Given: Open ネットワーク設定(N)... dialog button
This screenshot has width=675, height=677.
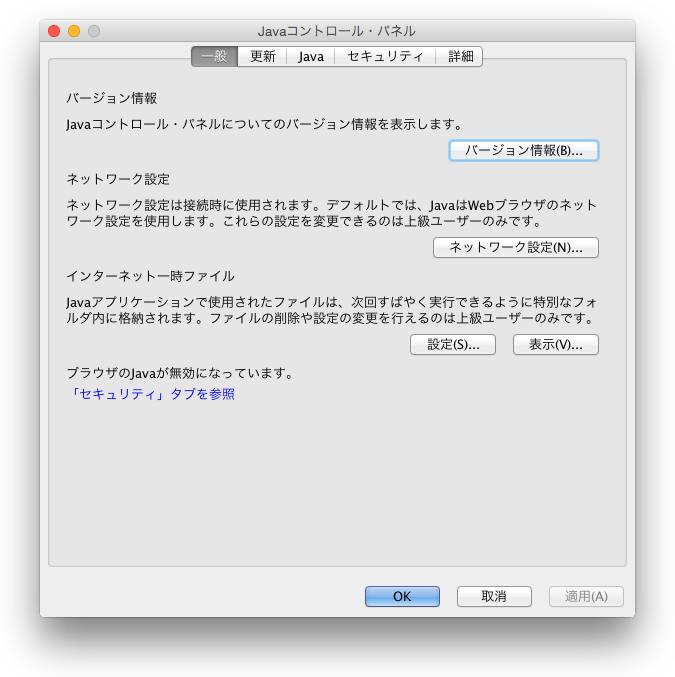Looking at the screenshot, I should [516, 247].
